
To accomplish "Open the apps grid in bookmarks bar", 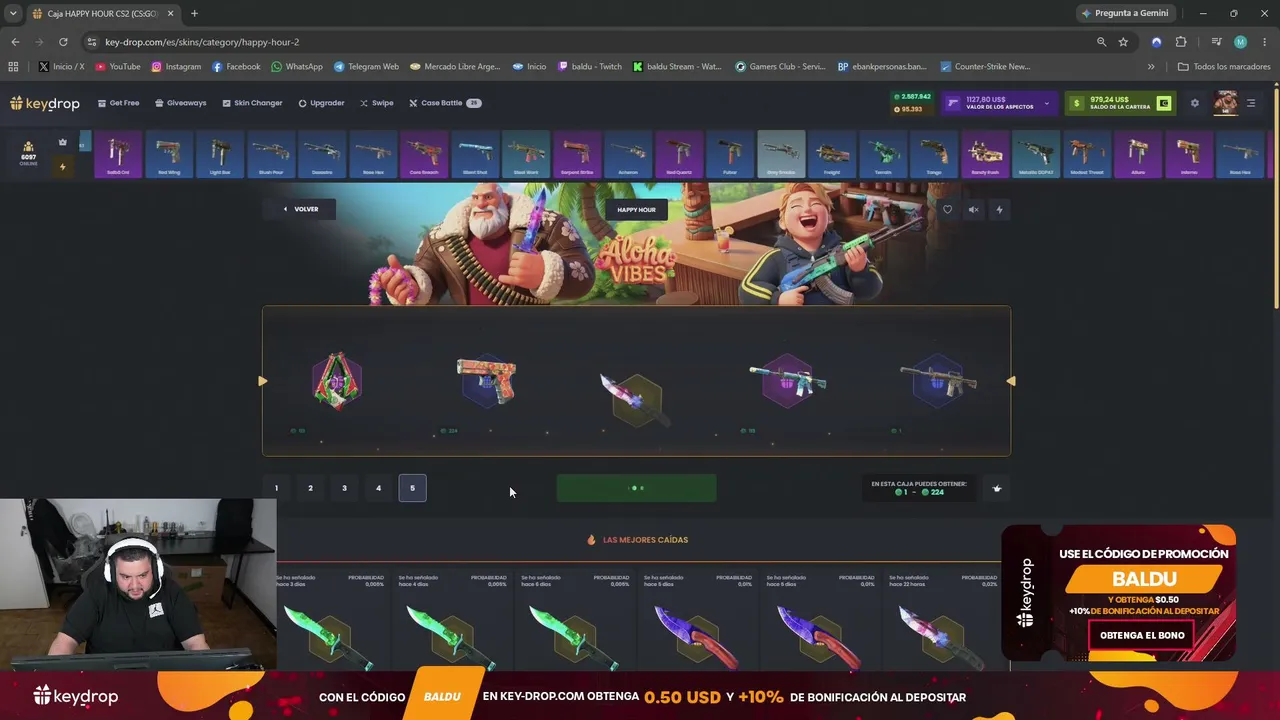I will pyautogui.click(x=13, y=67).
